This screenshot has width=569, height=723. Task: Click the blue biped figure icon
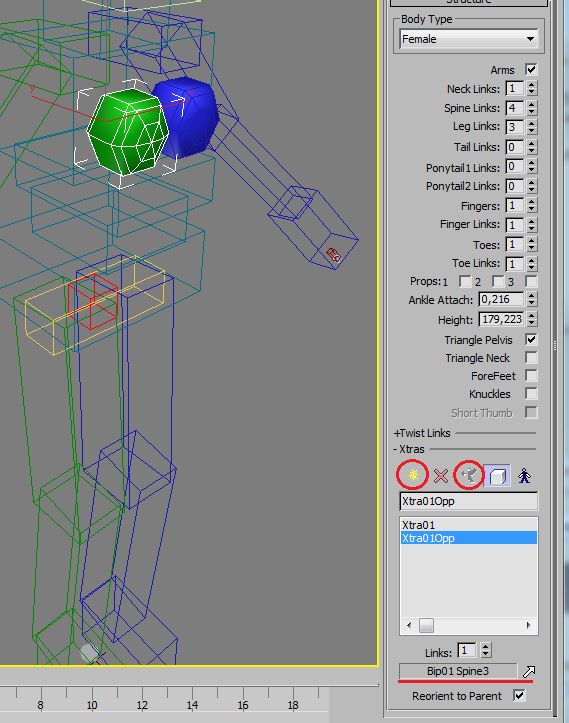524,475
